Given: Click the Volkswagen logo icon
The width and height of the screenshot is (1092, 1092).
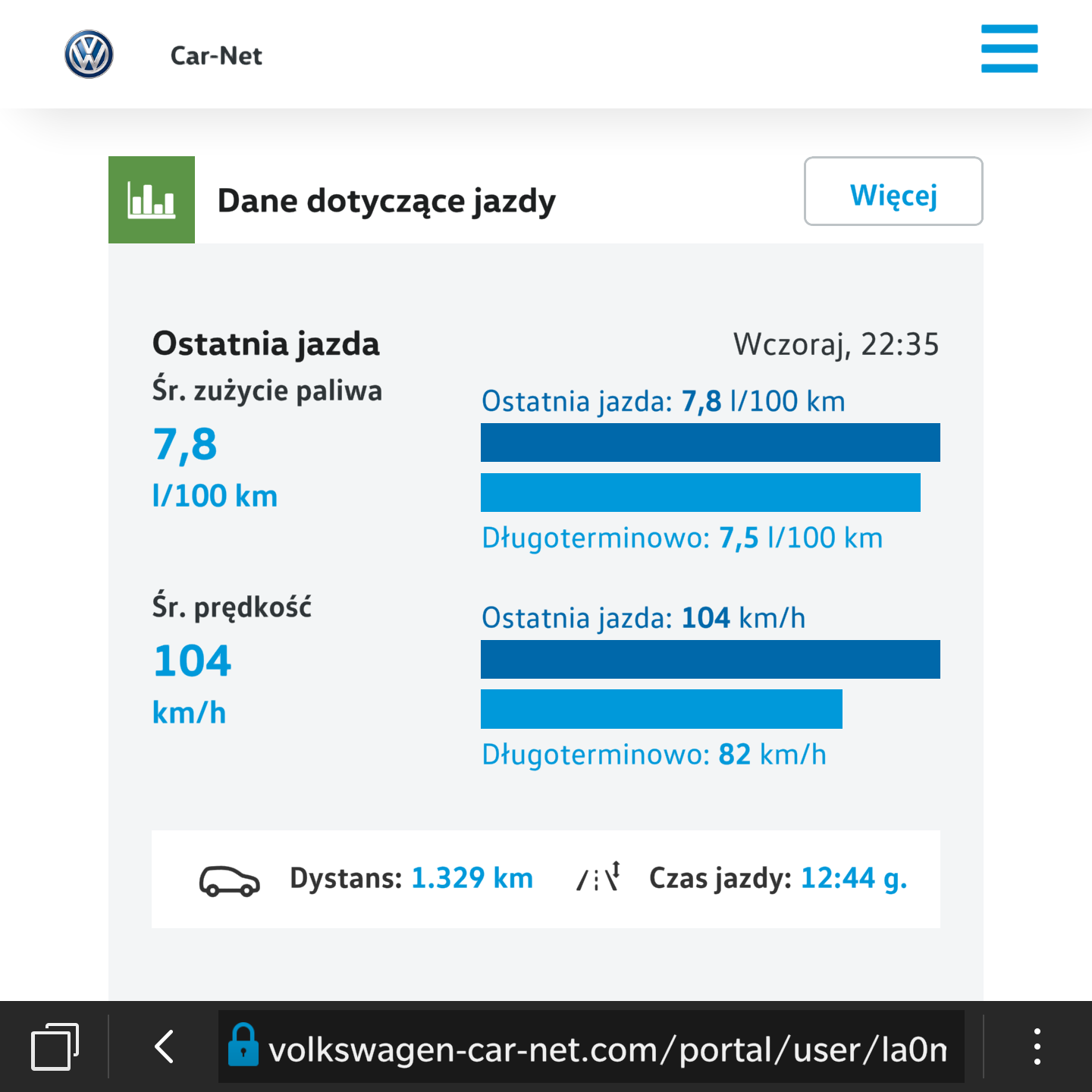Looking at the screenshot, I should coord(89,55).
